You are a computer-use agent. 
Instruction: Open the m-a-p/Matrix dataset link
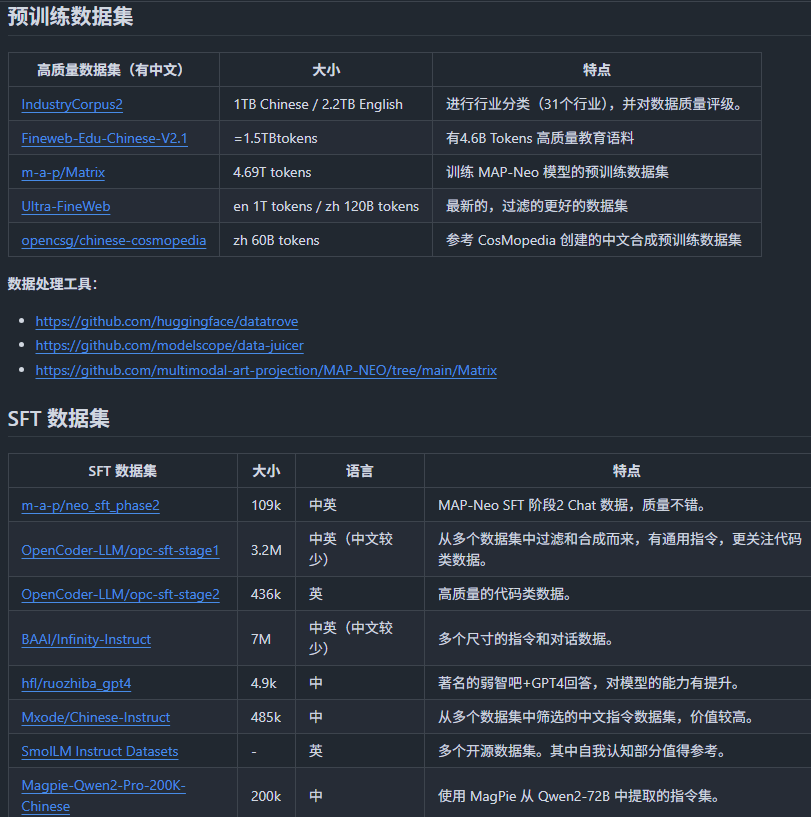click(x=63, y=172)
